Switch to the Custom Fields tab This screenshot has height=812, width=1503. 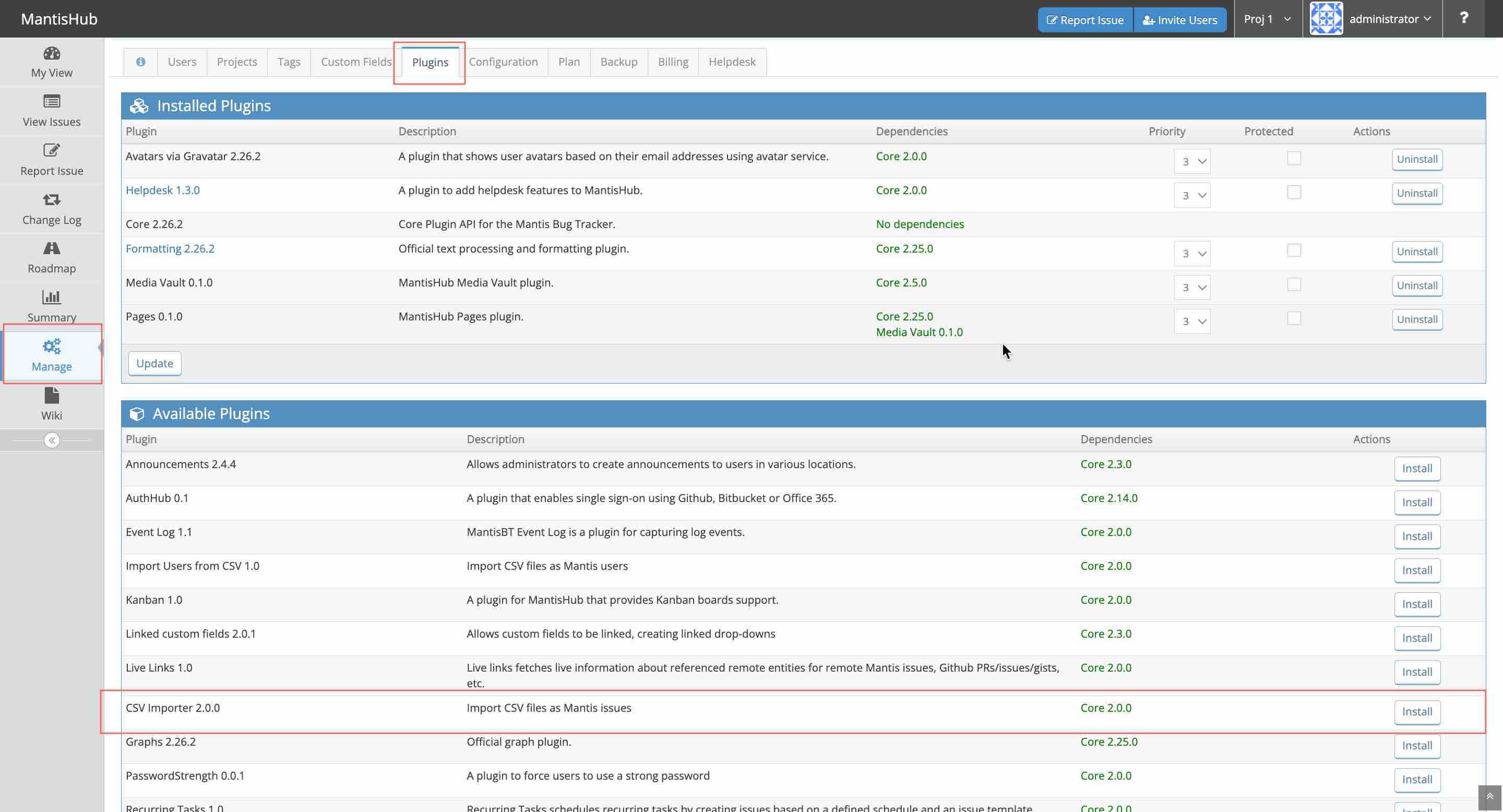click(x=356, y=62)
